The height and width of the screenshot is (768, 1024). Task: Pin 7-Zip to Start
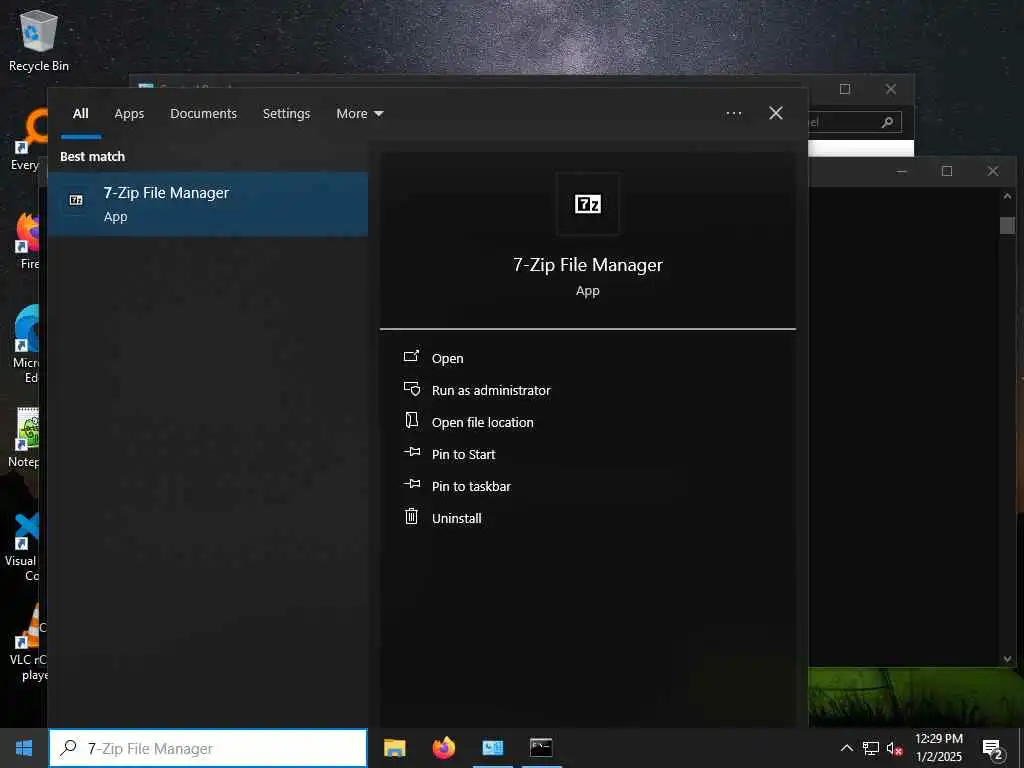[x=464, y=455]
